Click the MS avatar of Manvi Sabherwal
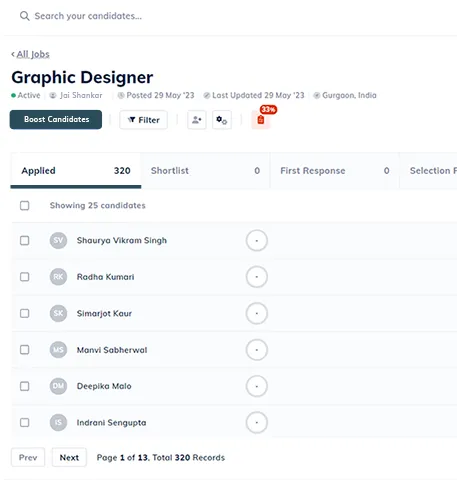 tap(58, 350)
